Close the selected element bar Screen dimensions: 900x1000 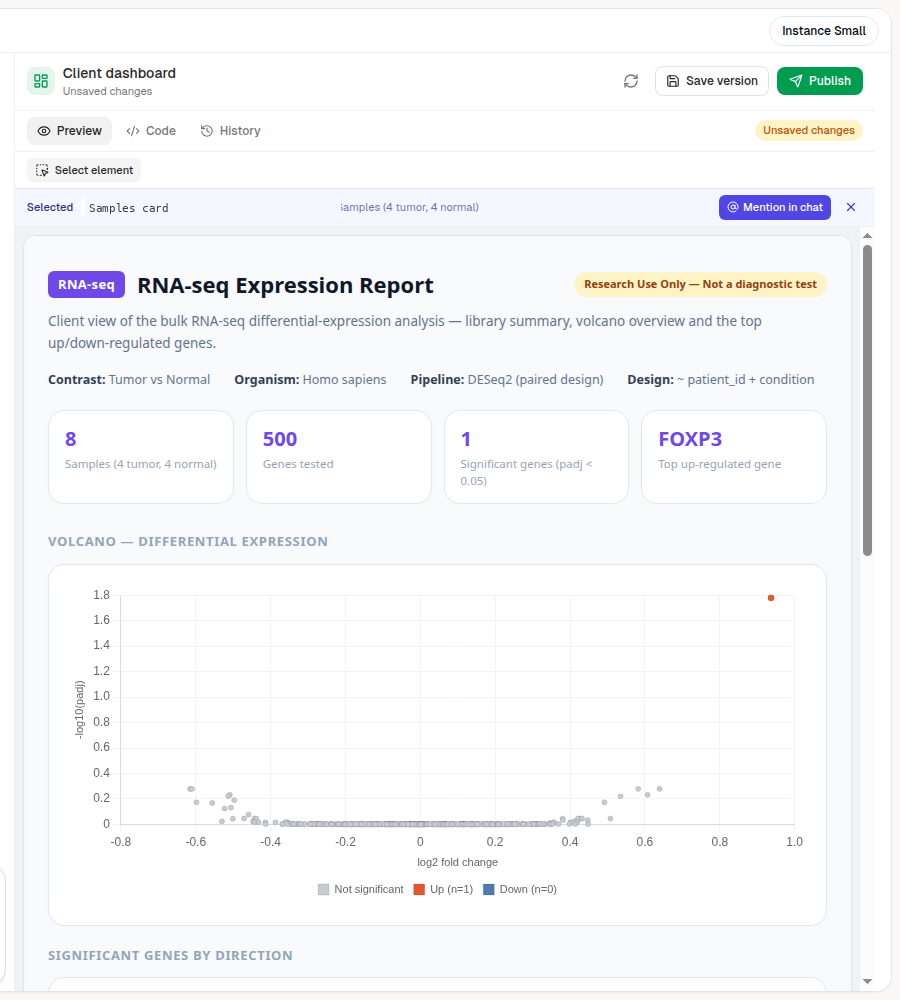click(851, 207)
